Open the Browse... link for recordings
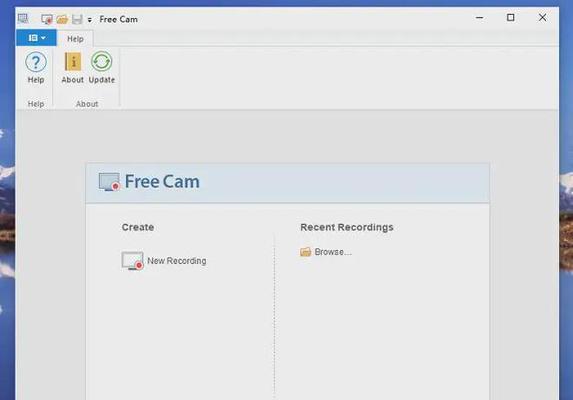 coord(333,252)
